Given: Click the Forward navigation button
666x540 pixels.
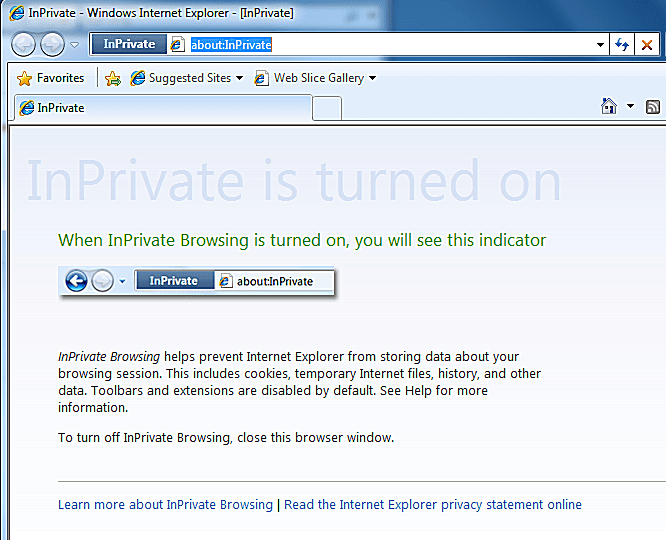Looking at the screenshot, I should [52, 44].
